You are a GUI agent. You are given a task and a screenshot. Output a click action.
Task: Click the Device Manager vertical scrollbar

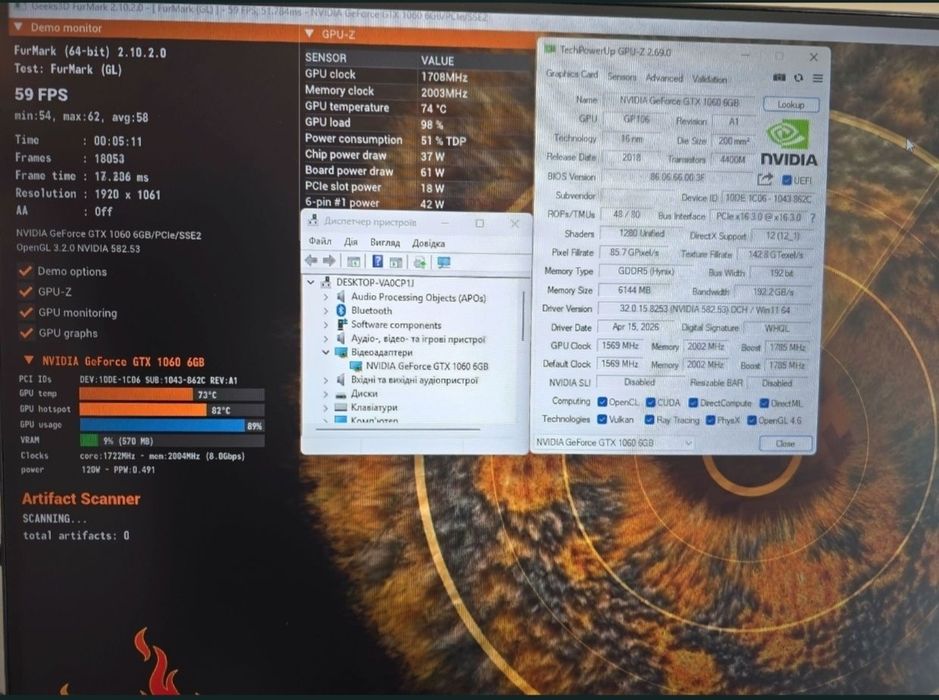tap(523, 316)
